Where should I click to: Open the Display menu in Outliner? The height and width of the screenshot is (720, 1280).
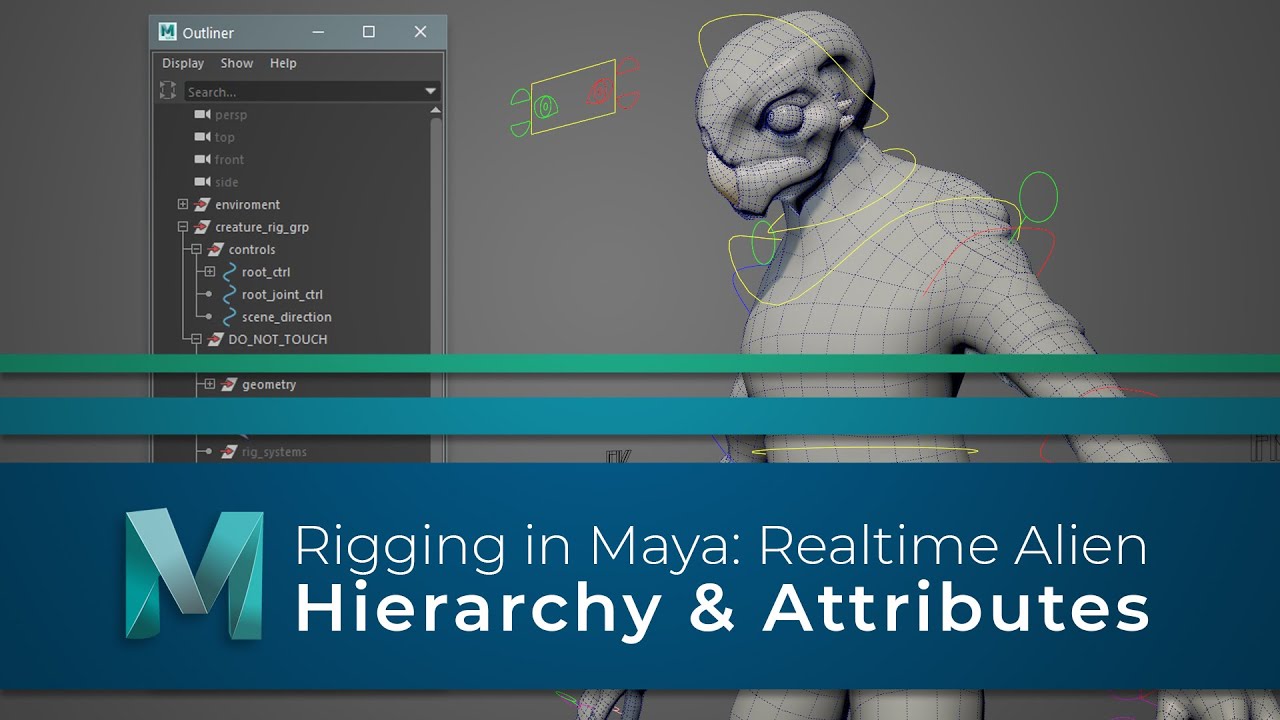(x=183, y=63)
